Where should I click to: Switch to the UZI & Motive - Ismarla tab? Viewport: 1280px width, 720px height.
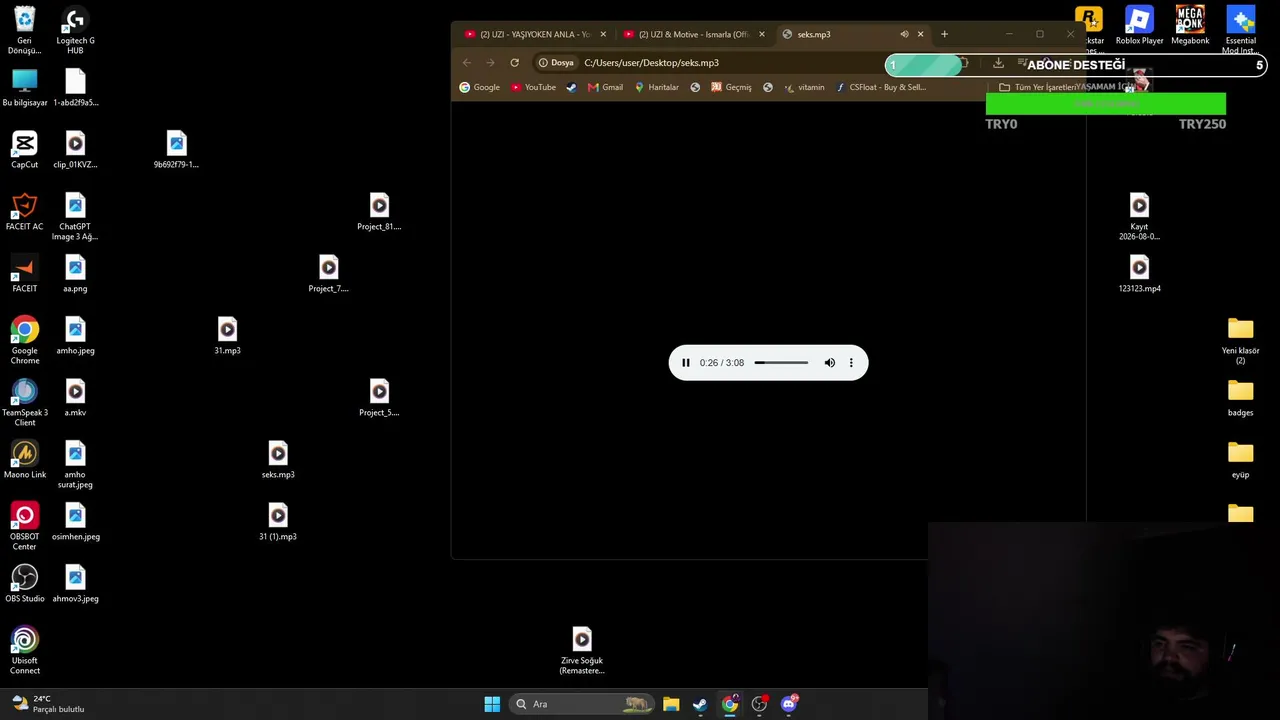click(693, 34)
